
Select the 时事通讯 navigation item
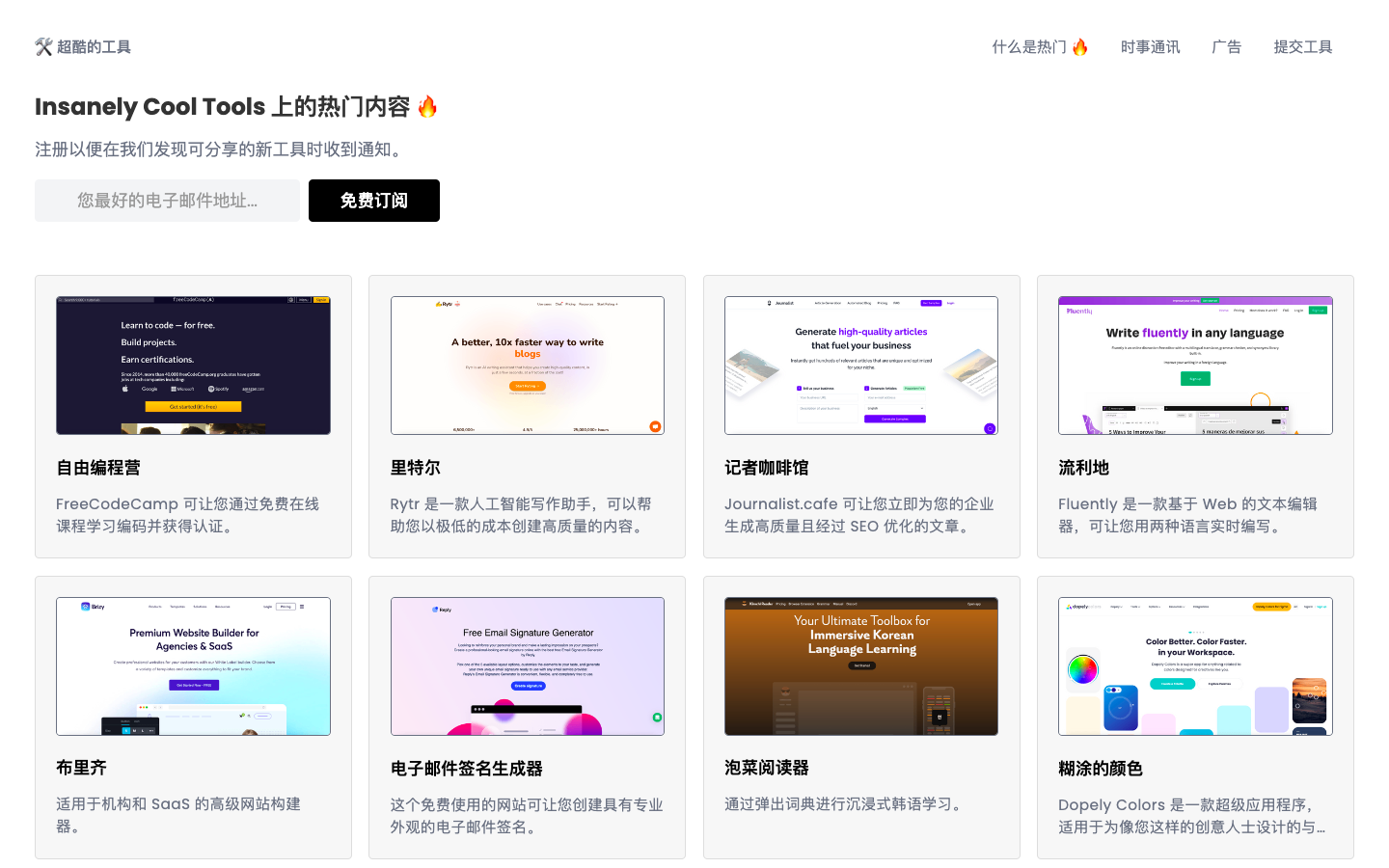click(x=1150, y=46)
